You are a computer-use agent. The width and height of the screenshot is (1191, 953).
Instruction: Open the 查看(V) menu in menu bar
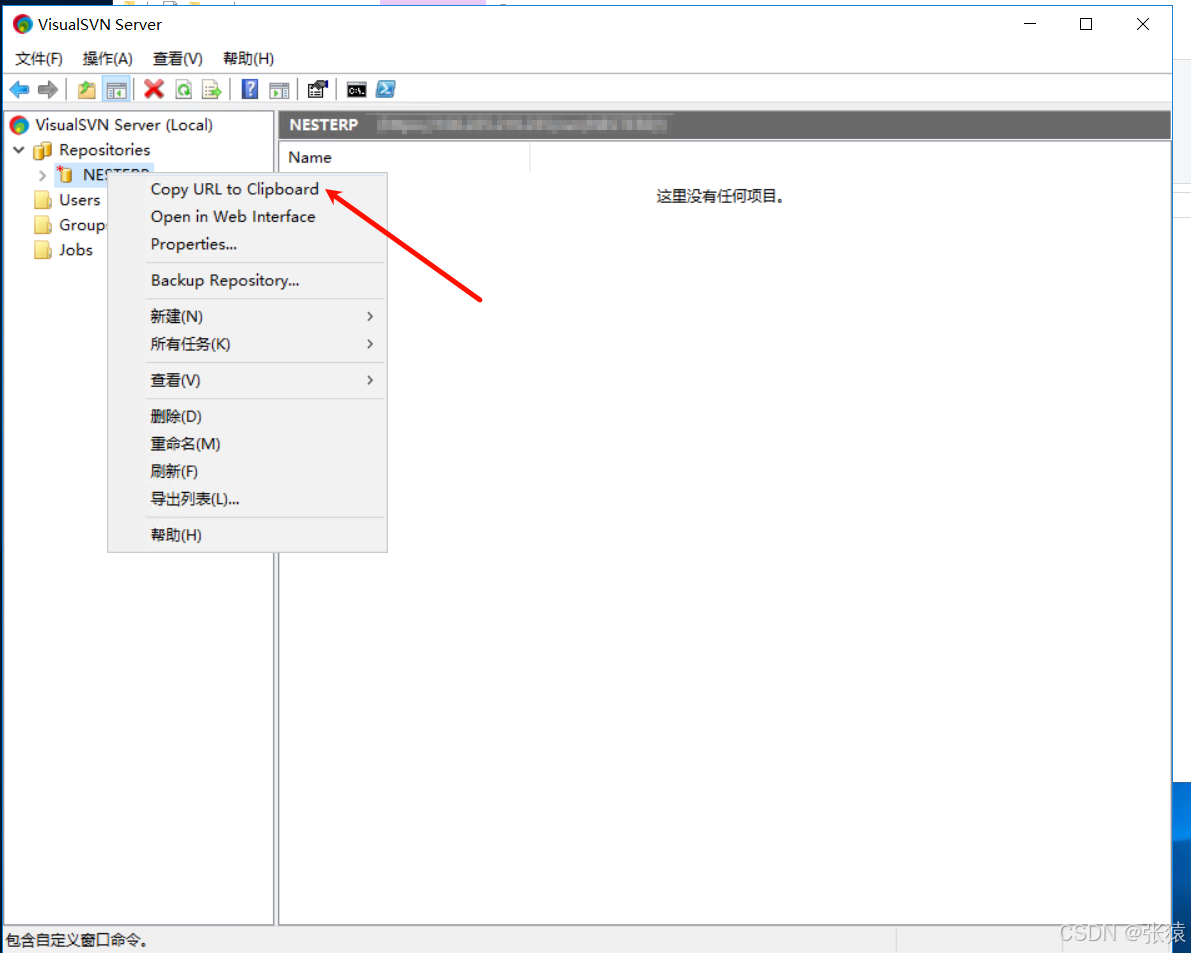click(177, 58)
